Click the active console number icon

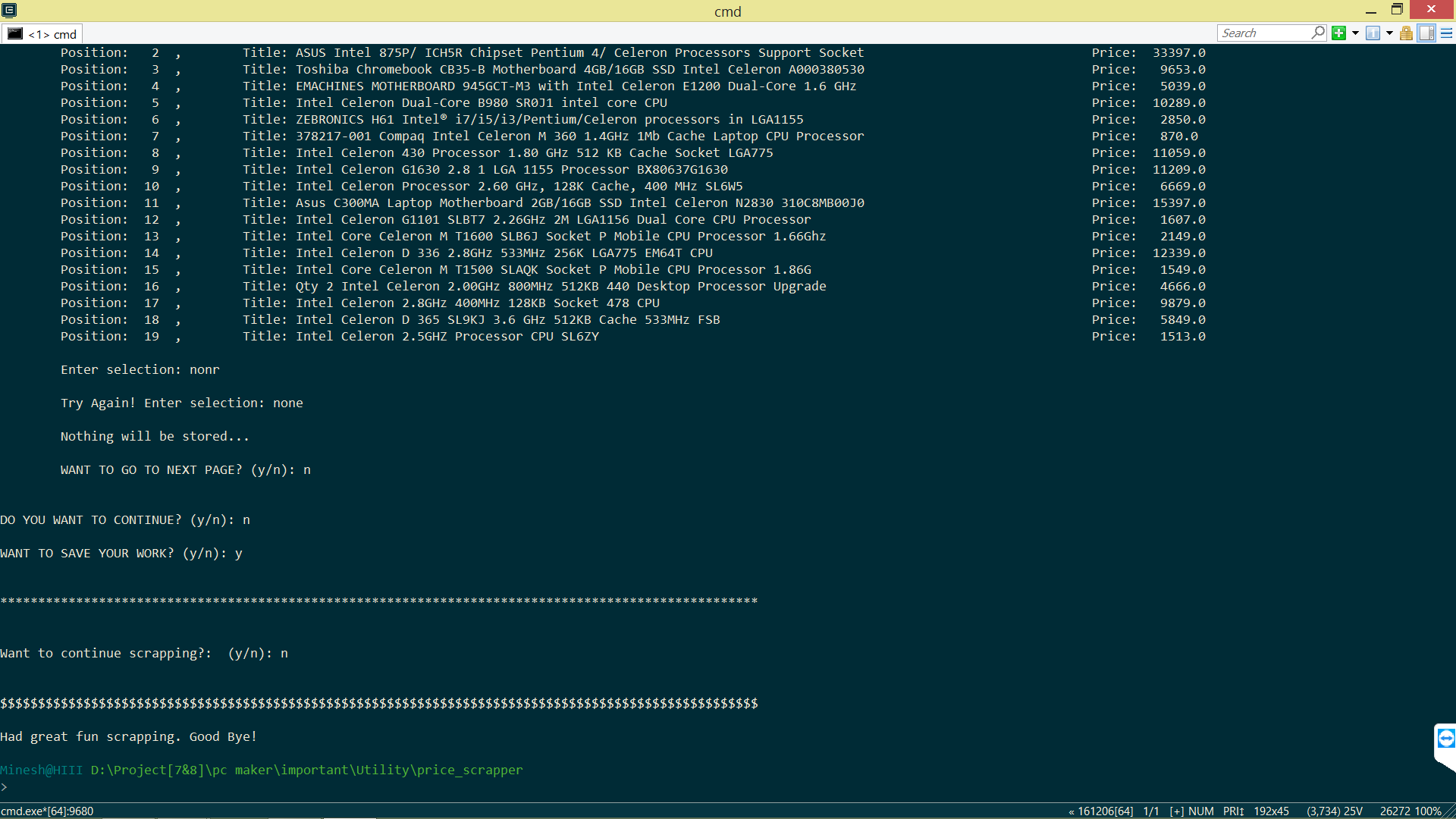tap(1373, 33)
